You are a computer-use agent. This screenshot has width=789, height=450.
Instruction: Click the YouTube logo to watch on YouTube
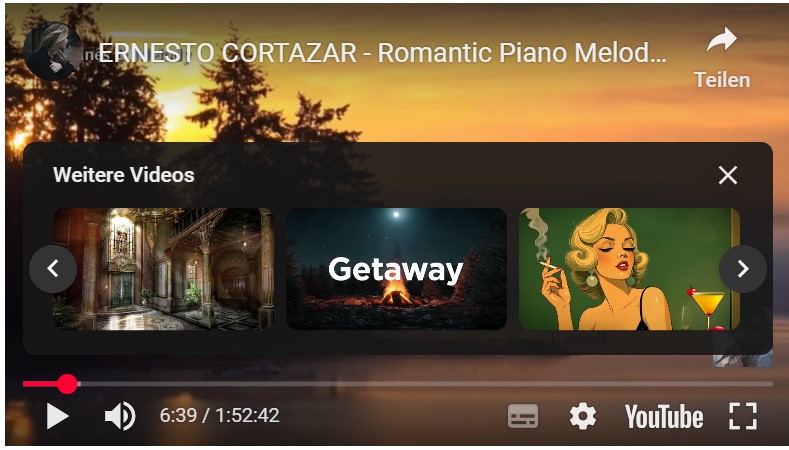664,417
